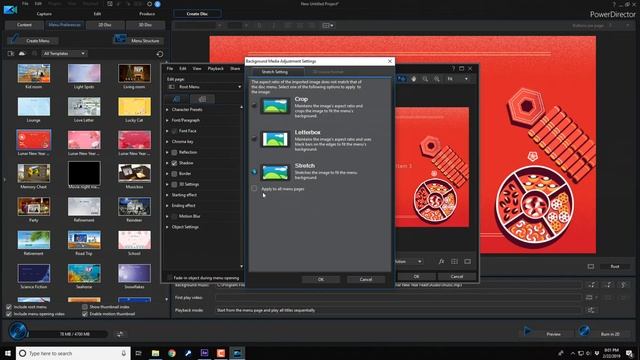The width and height of the screenshot is (640, 360).
Task: Click the Windows search box
Action: click(x=73, y=353)
